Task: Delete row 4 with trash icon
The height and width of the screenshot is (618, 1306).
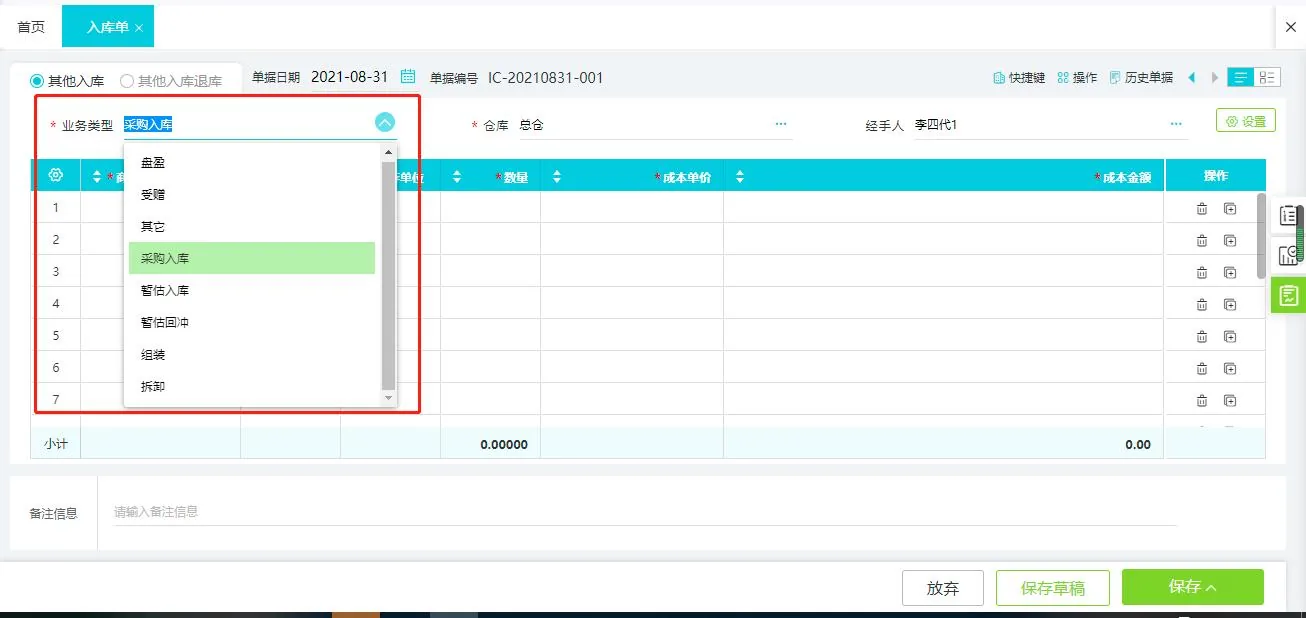Action: 1202,304
